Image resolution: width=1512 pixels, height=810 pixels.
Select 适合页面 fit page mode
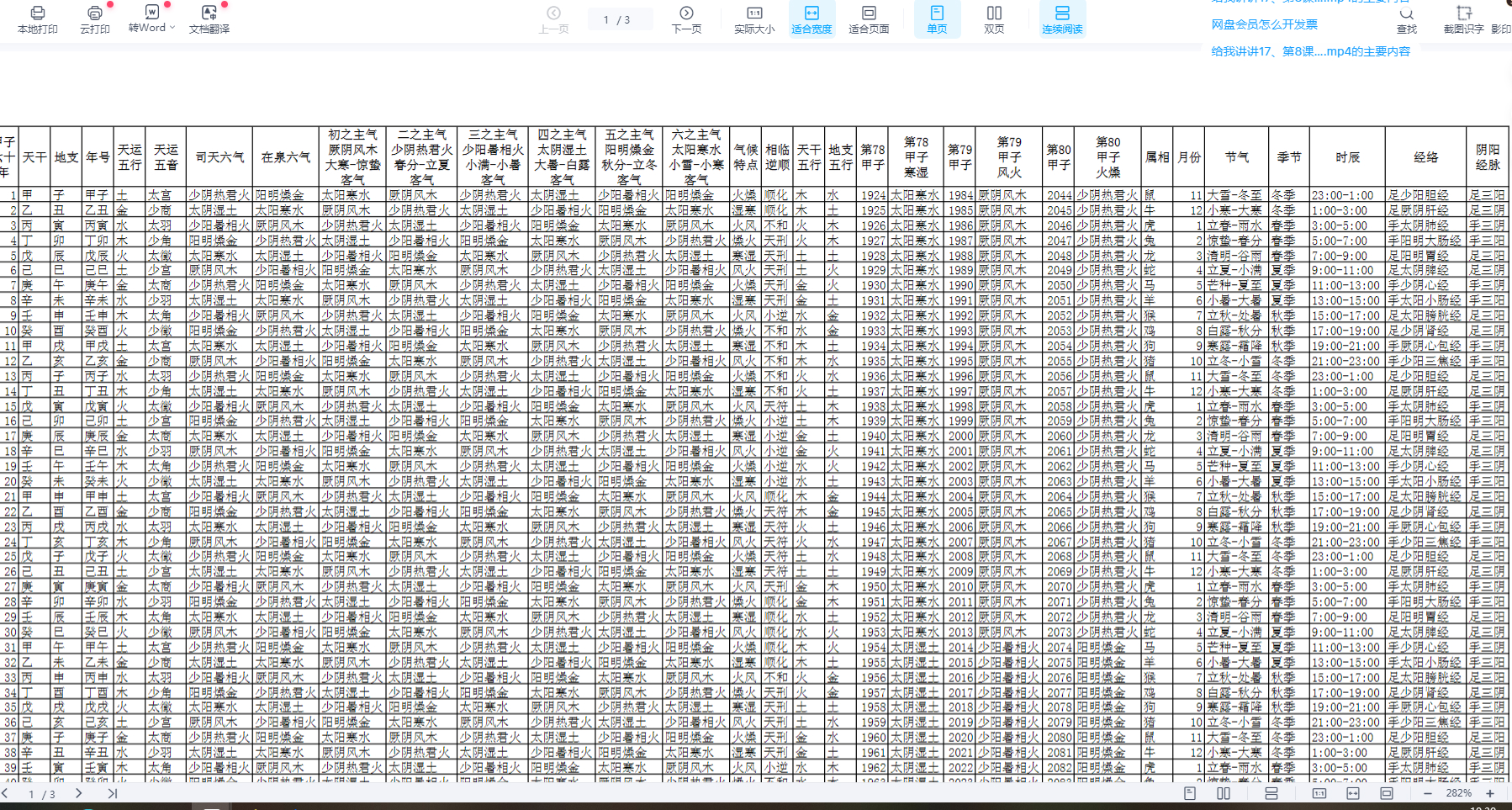click(x=869, y=19)
